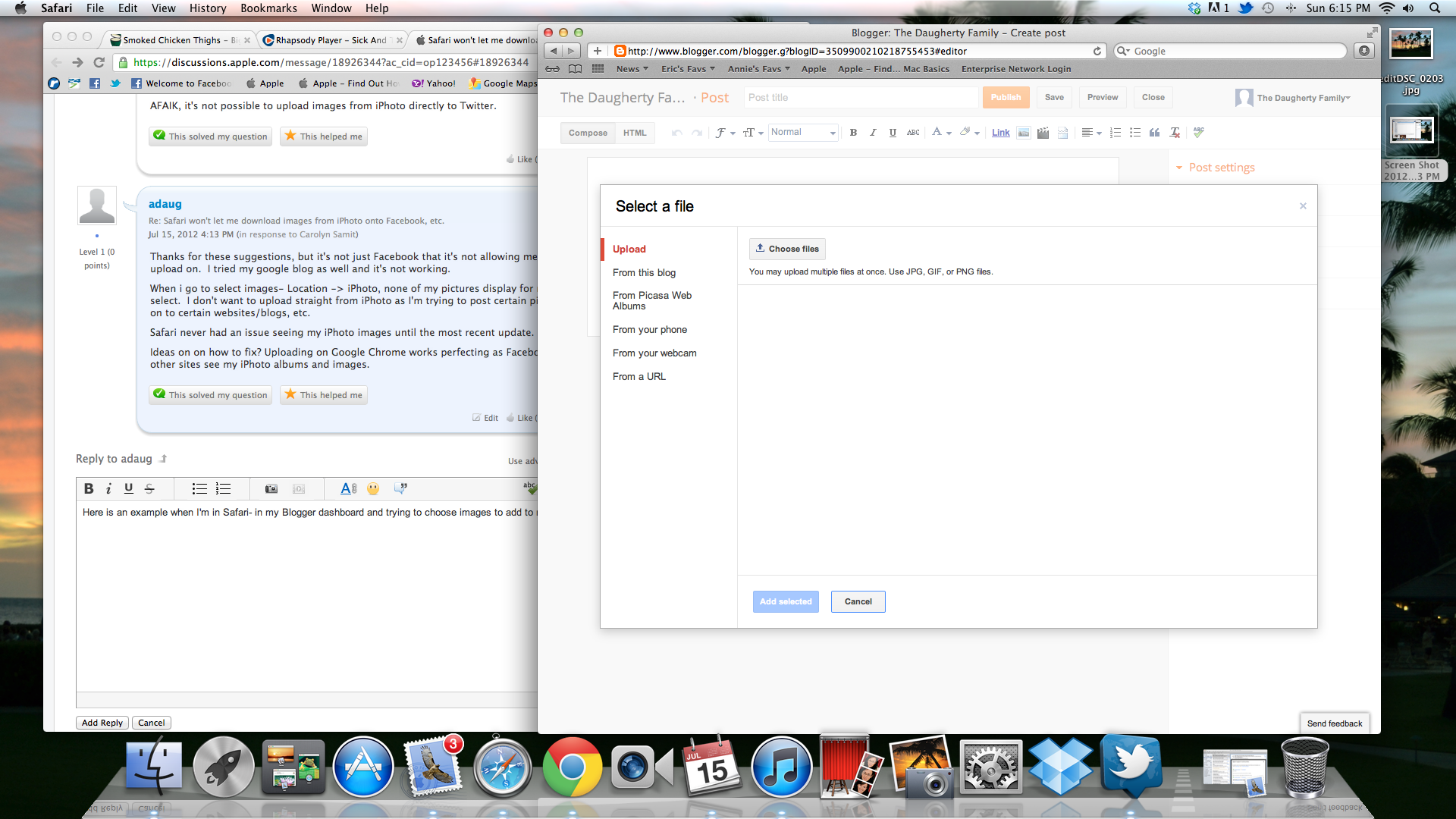Click the Choose files button
This screenshot has height=819, width=1456.
pos(787,249)
